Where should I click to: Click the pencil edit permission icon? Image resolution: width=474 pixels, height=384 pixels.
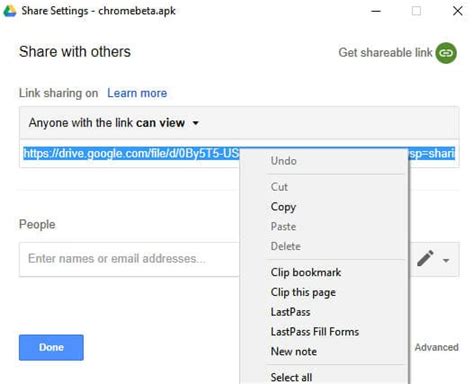tap(425, 258)
